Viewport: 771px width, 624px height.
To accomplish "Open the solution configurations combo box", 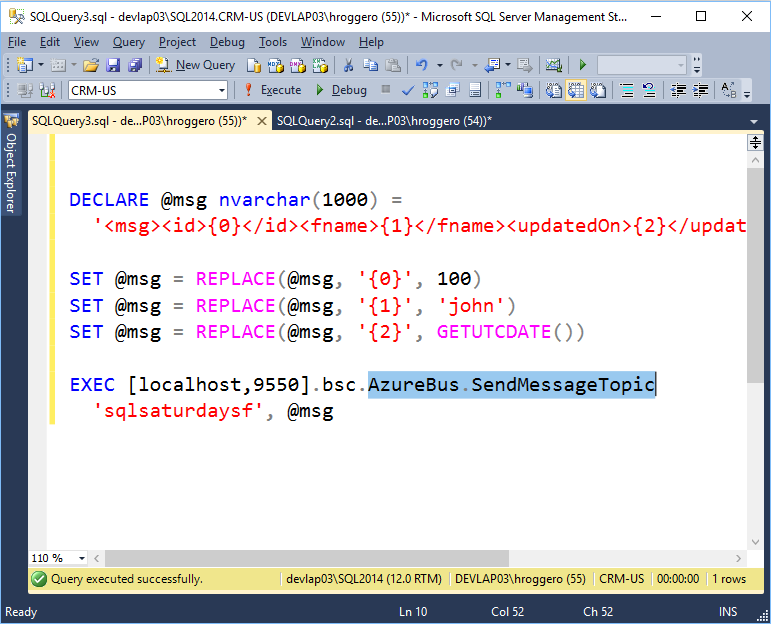I will 642,65.
